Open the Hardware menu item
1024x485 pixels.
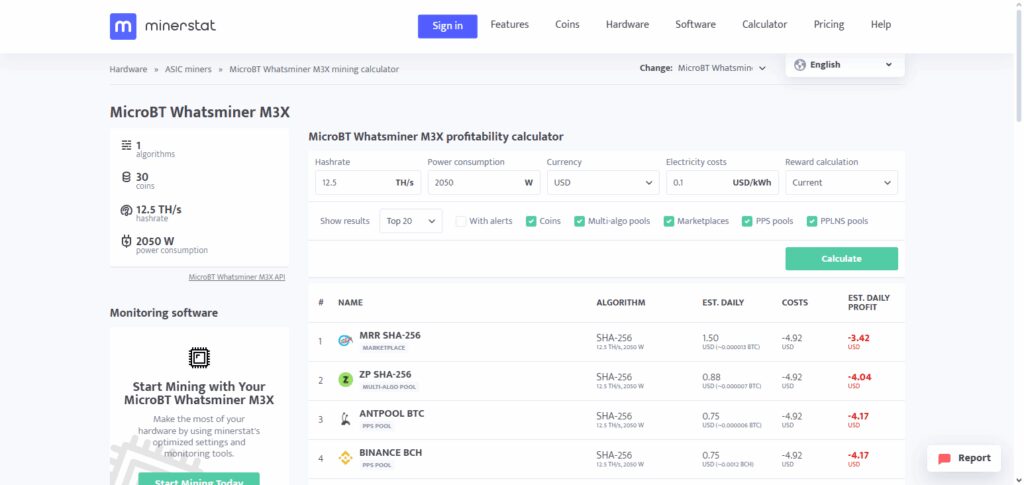pos(627,24)
